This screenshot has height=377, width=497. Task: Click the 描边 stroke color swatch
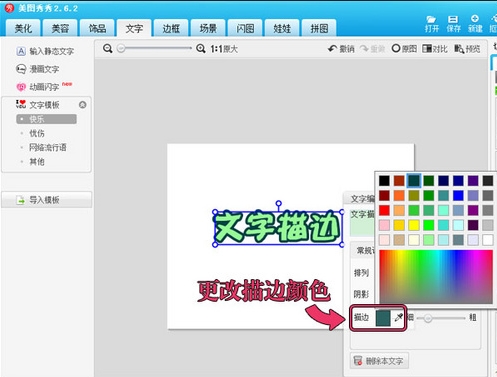point(383,318)
